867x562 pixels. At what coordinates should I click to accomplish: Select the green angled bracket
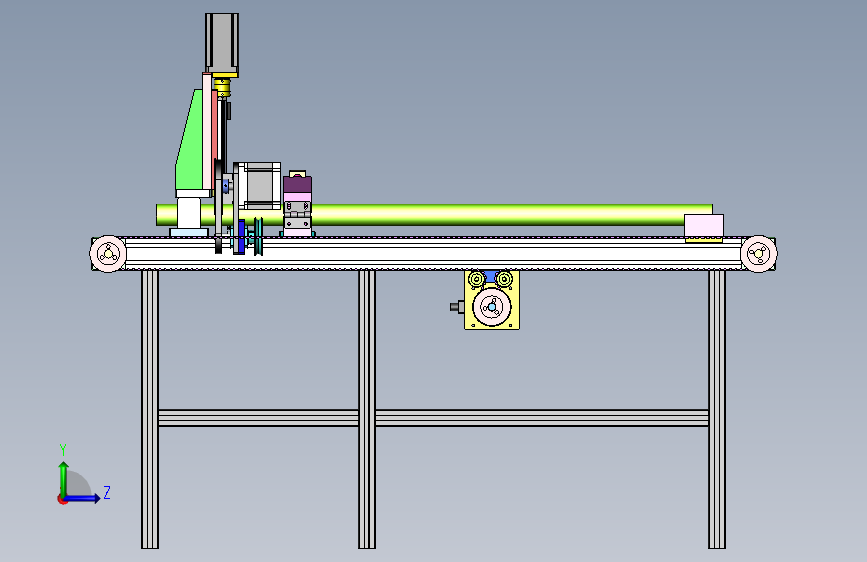pos(190,139)
